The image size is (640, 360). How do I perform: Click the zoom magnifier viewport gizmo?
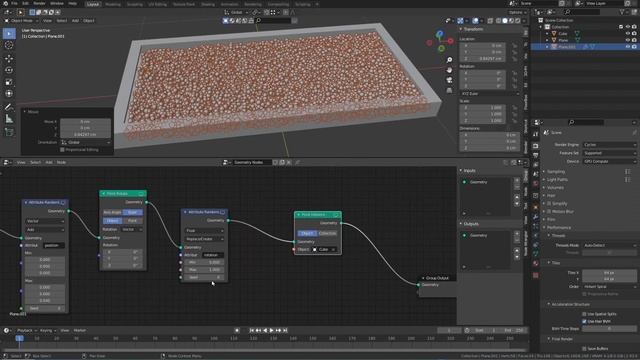click(x=449, y=60)
